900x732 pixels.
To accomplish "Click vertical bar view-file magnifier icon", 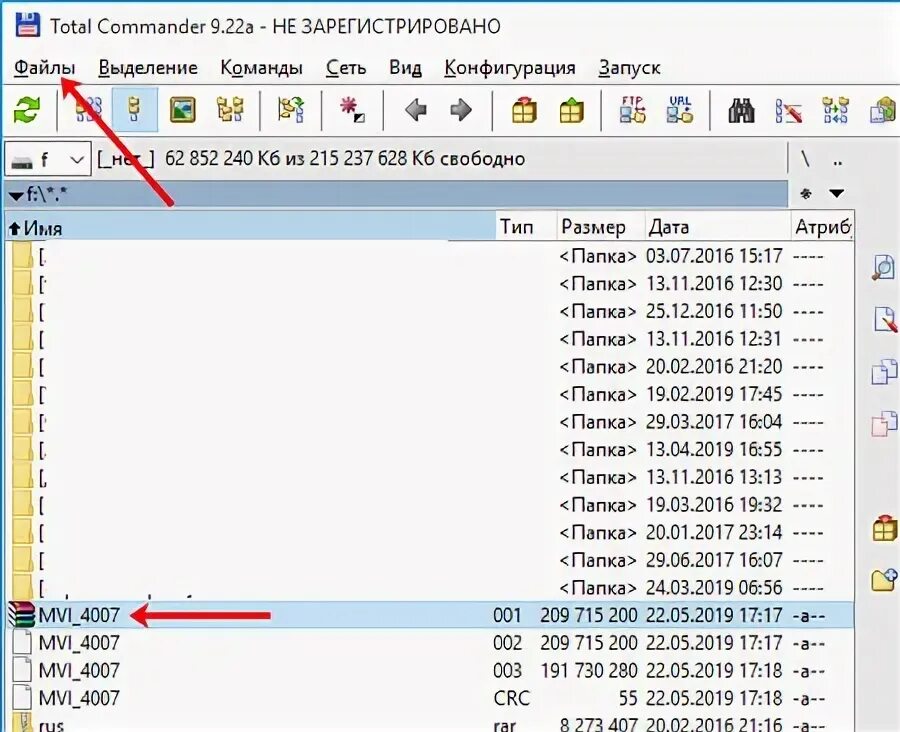I will (x=884, y=267).
